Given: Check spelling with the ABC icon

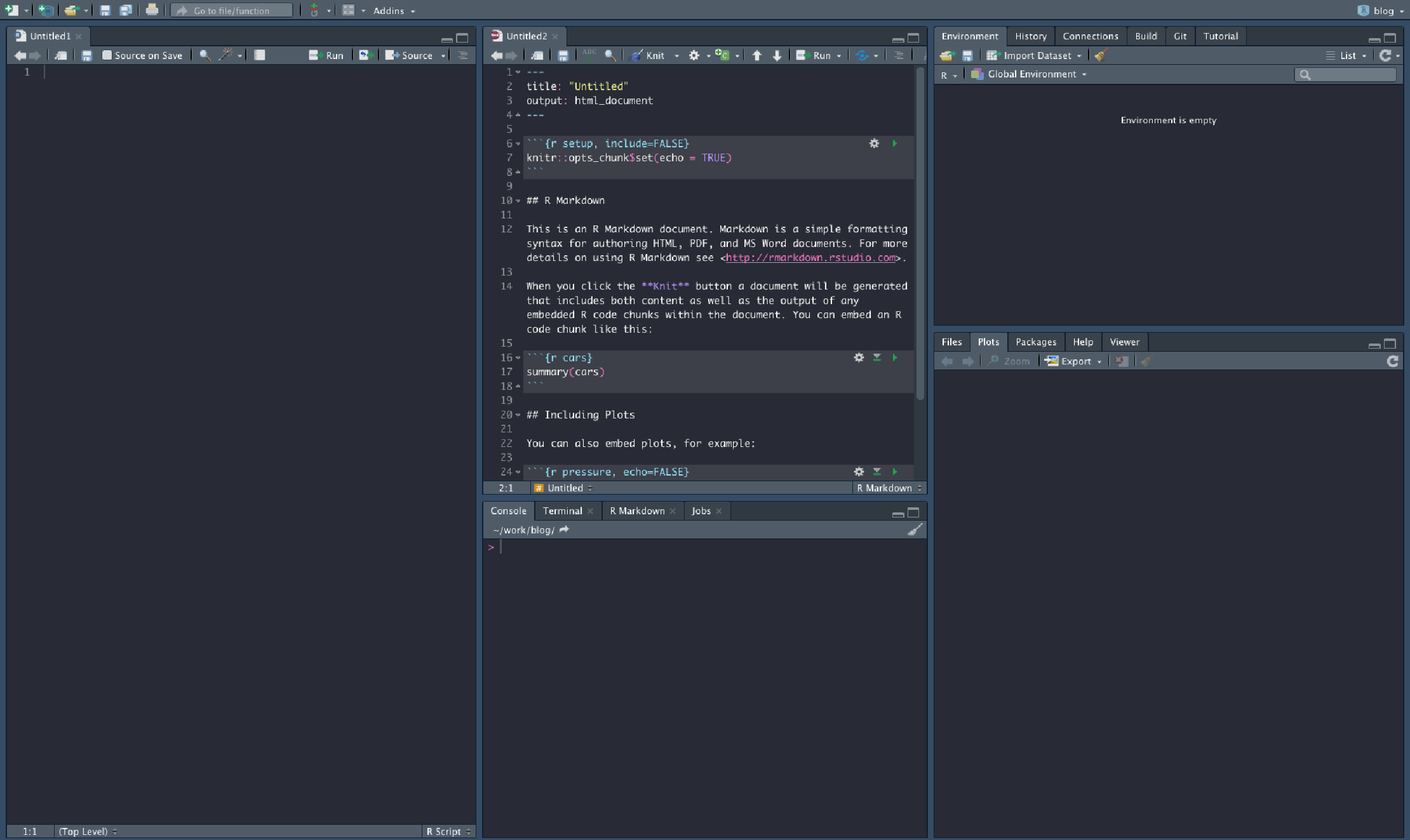Looking at the screenshot, I should tap(588, 55).
